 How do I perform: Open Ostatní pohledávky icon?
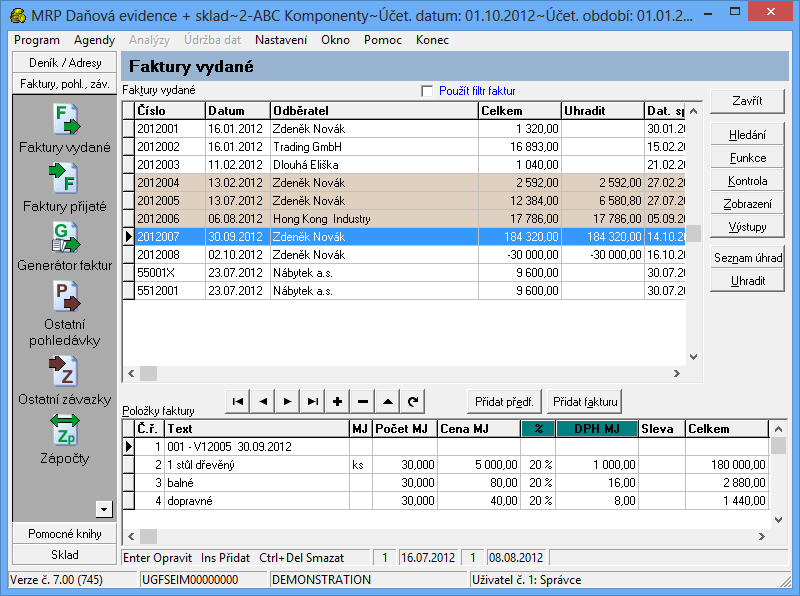[64, 298]
